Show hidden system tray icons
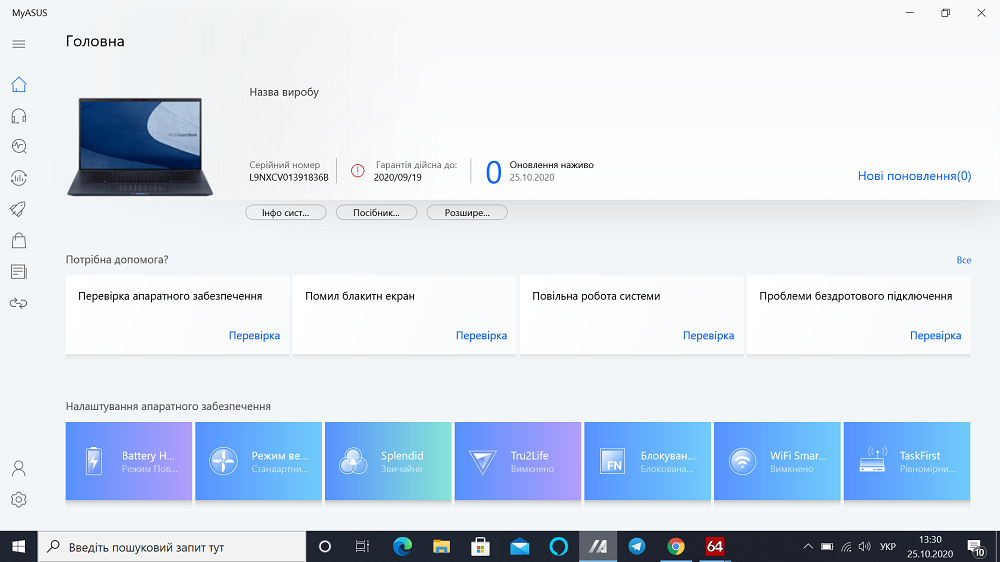The width and height of the screenshot is (1000, 562). pyautogui.click(x=807, y=547)
